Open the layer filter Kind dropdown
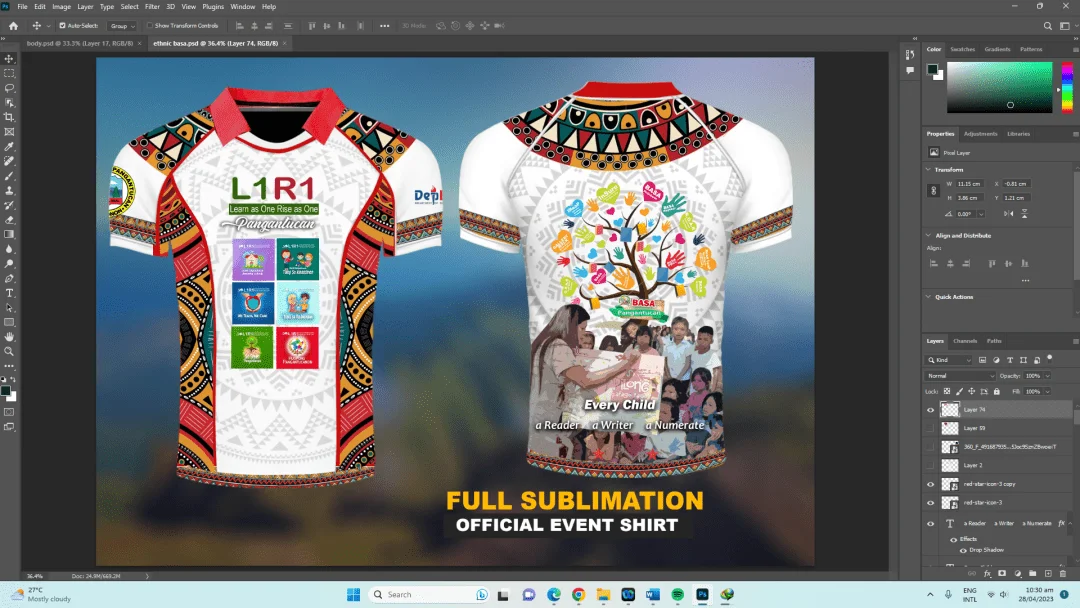1080x608 pixels. click(949, 360)
